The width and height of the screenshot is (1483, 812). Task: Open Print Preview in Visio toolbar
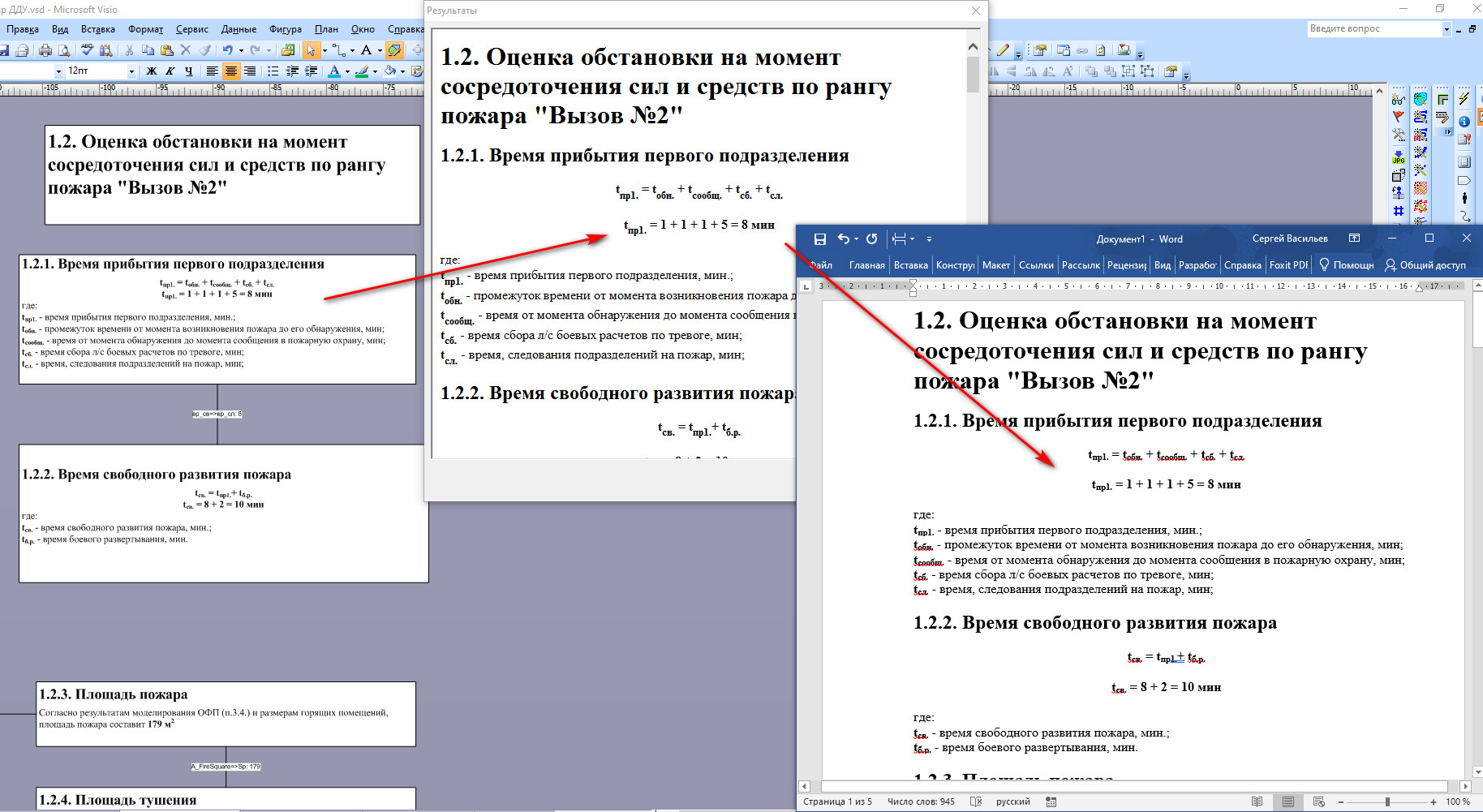(64, 50)
